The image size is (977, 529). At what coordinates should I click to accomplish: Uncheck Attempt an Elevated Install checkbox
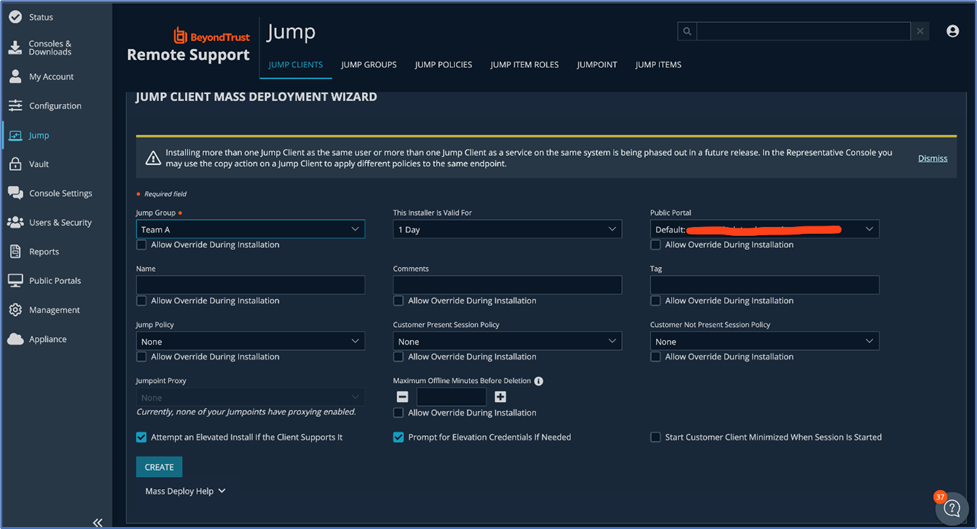[x=141, y=437]
